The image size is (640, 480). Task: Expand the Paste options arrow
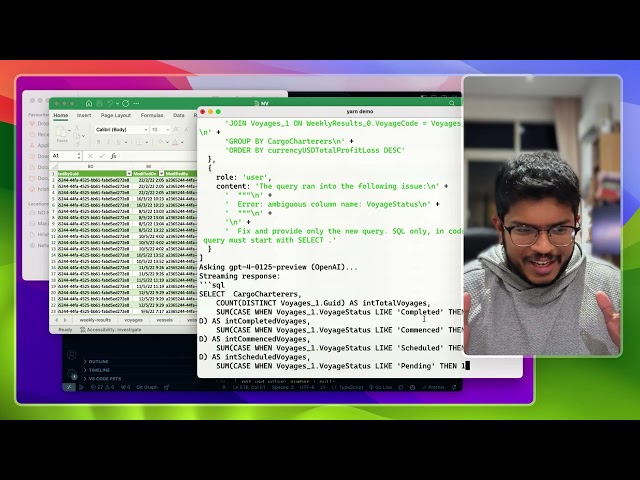click(69, 130)
